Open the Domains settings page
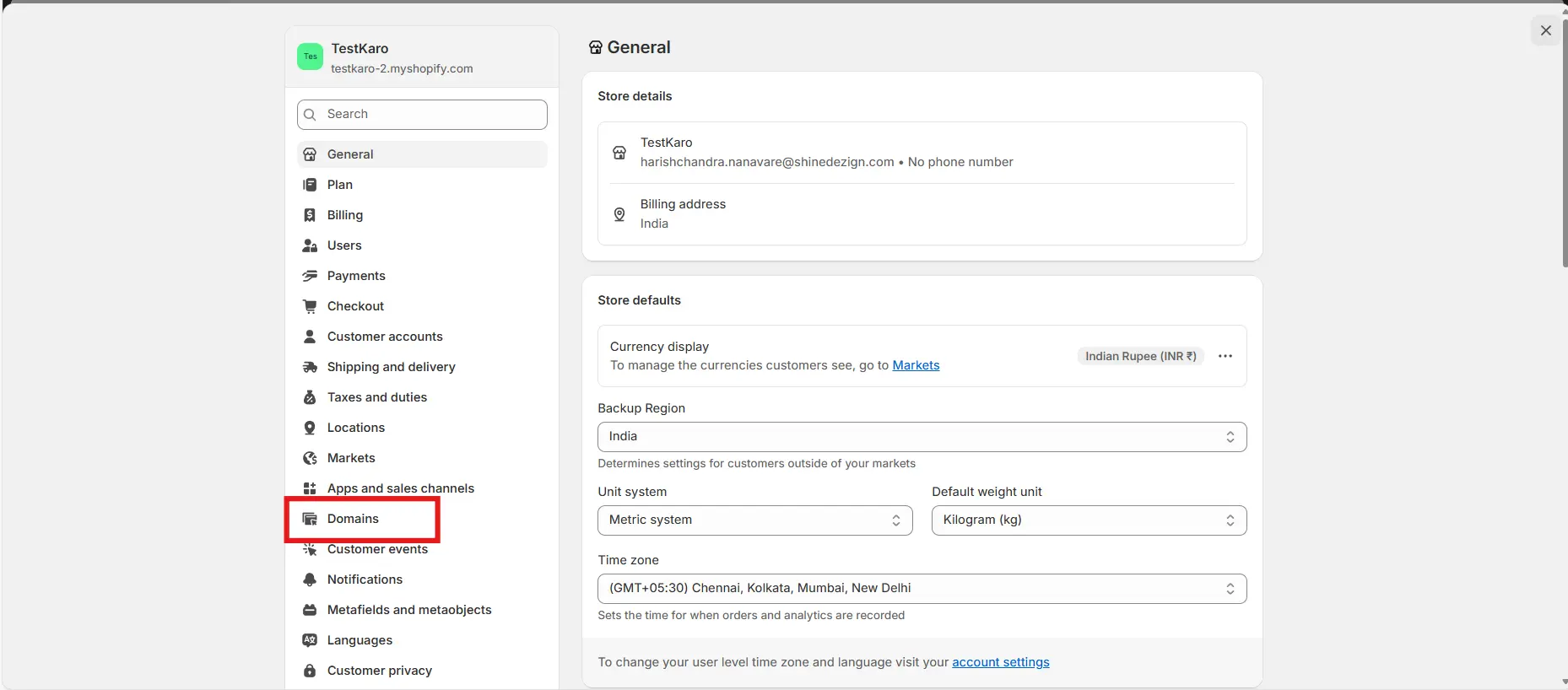Viewport: 1568px width, 690px height. tap(353, 519)
